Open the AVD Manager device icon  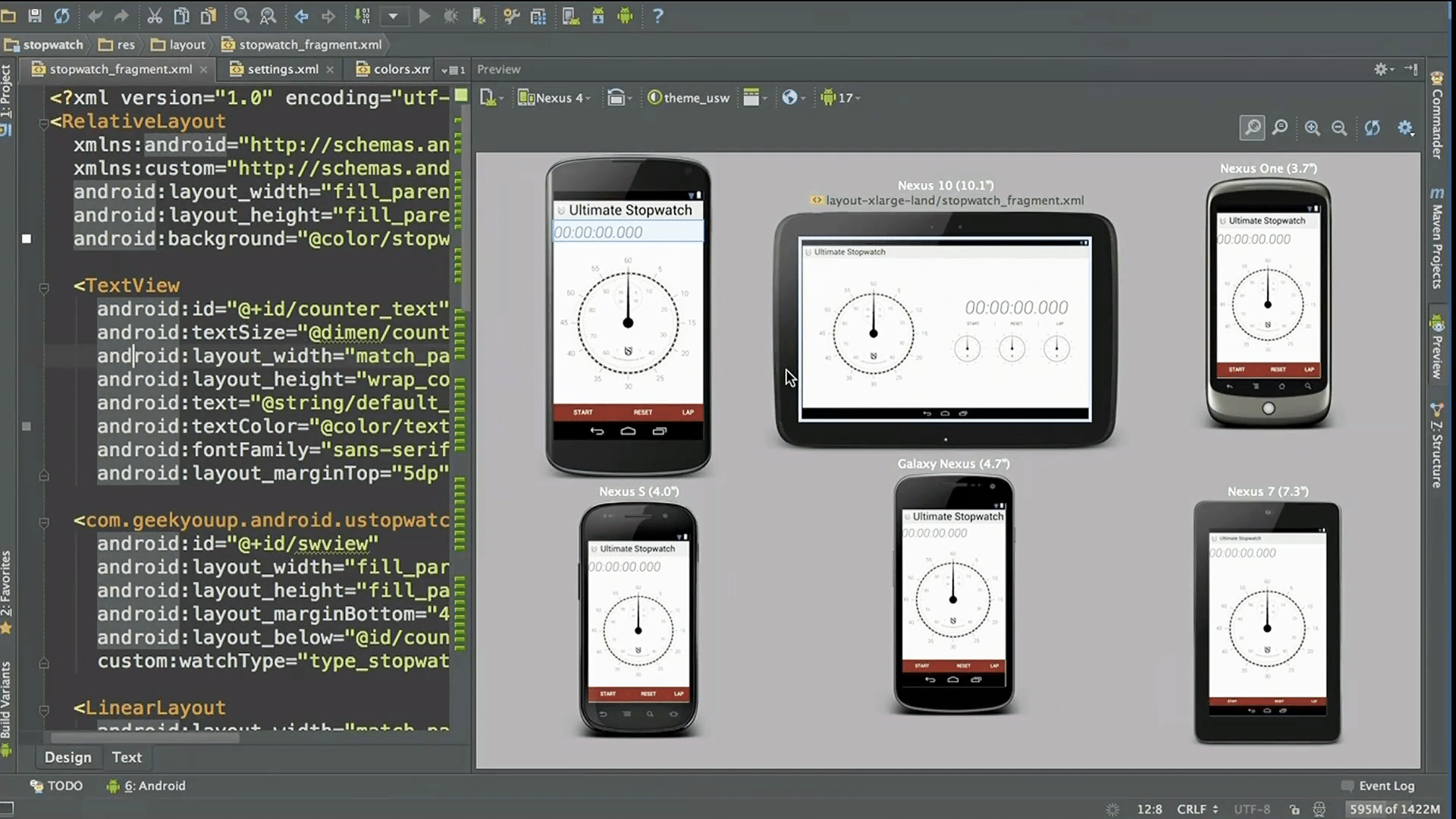coord(570,15)
